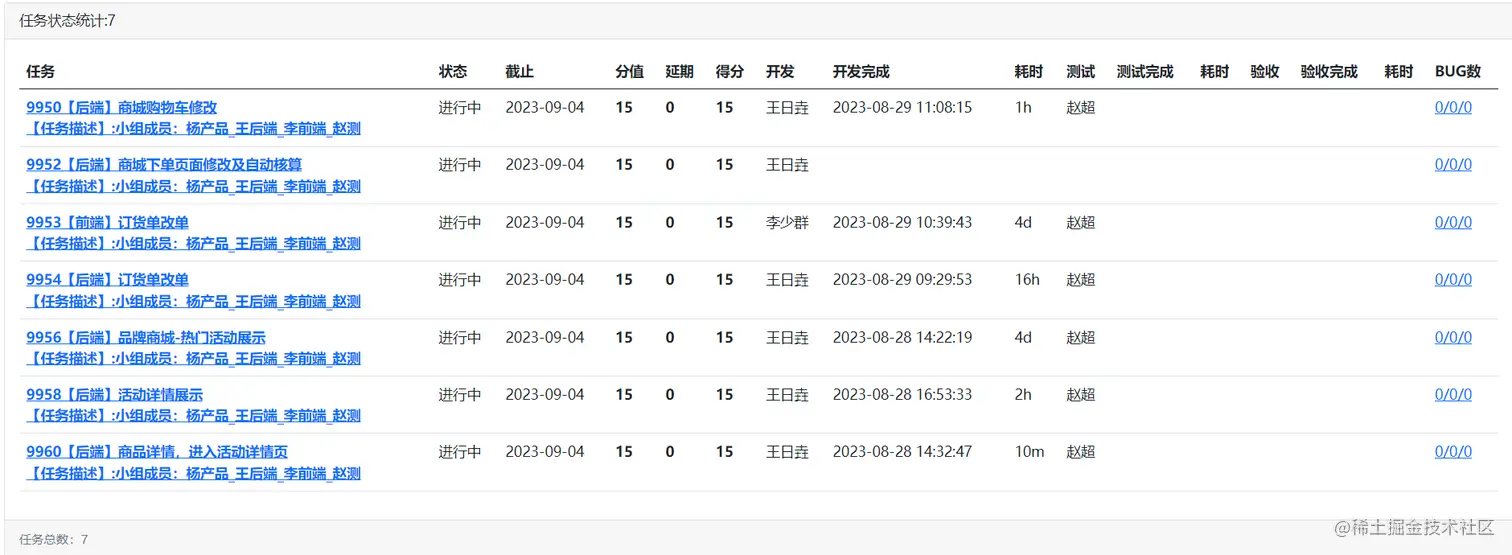Click developer 王日垚 in task 9952 row
This screenshot has height=555, width=1512.
pos(787,164)
